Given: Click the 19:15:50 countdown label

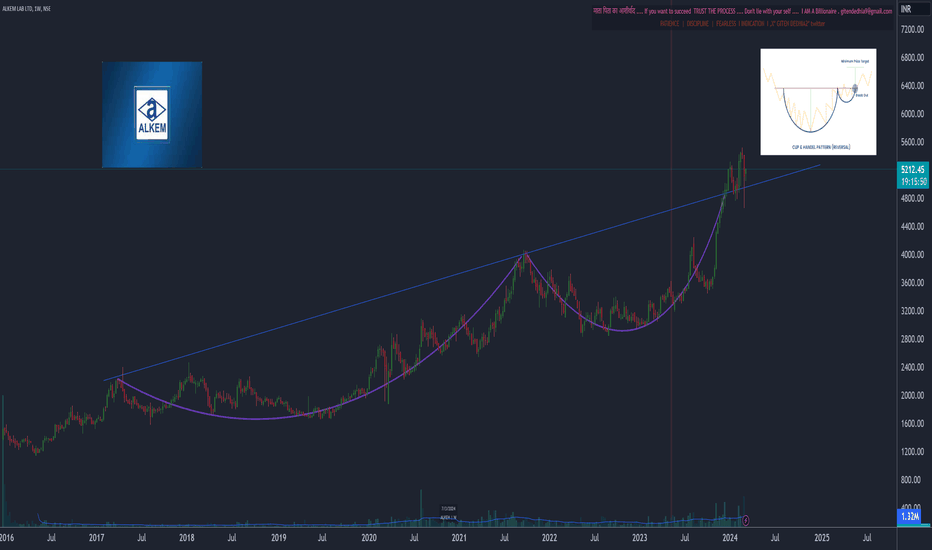Looking at the screenshot, I should click(913, 182).
